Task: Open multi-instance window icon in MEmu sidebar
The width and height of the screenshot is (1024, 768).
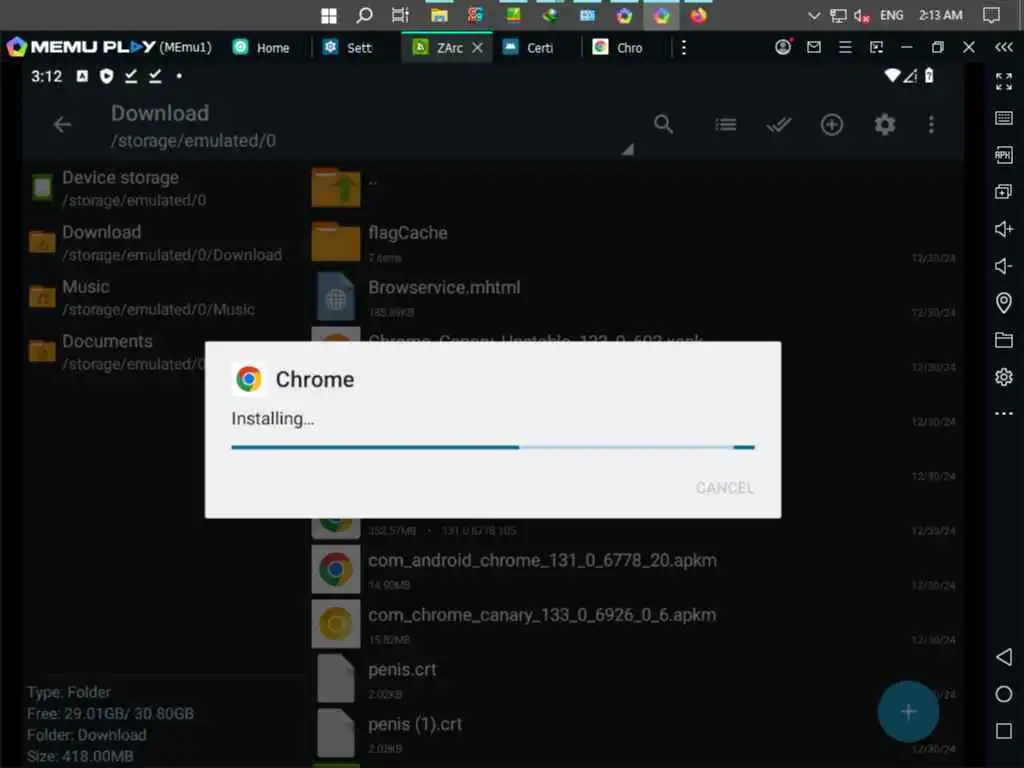Action: [x=1004, y=191]
